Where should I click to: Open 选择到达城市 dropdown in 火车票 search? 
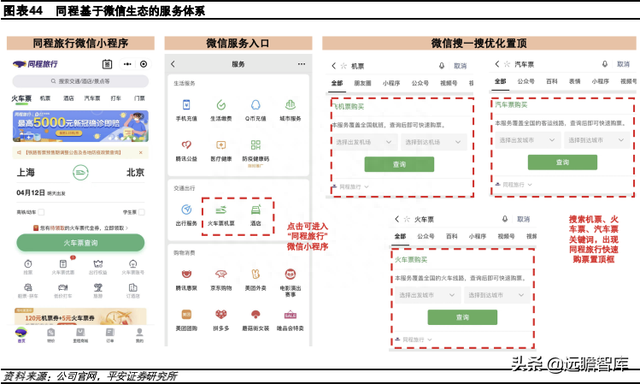click(x=497, y=295)
